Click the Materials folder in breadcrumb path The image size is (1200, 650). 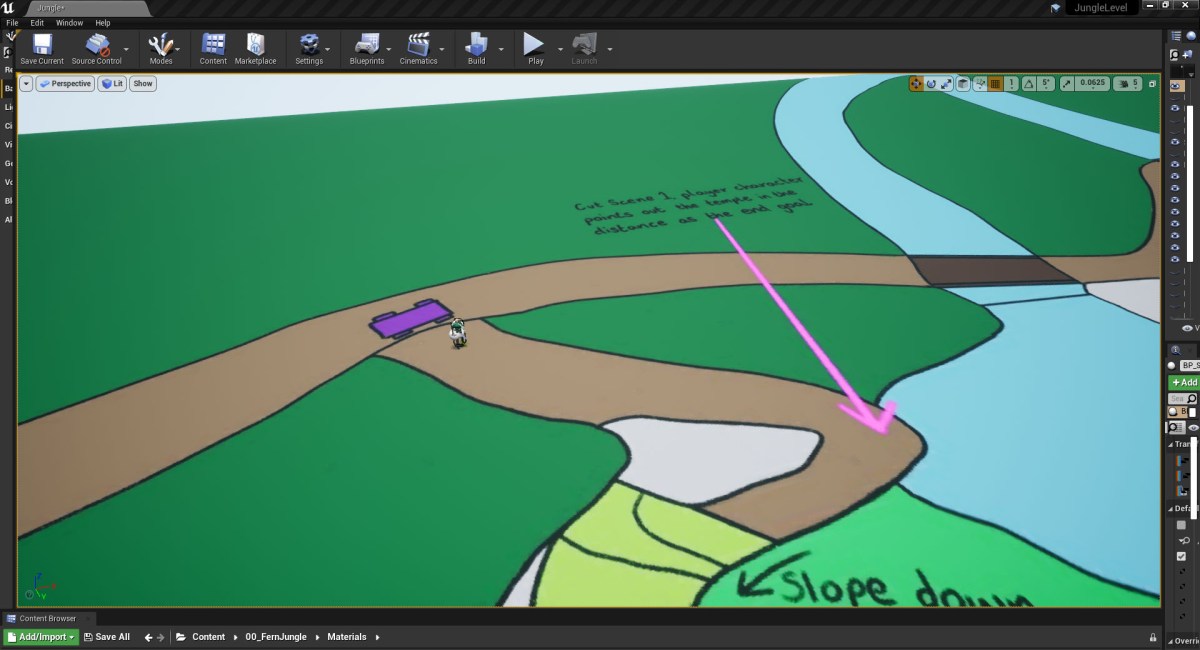(x=346, y=637)
